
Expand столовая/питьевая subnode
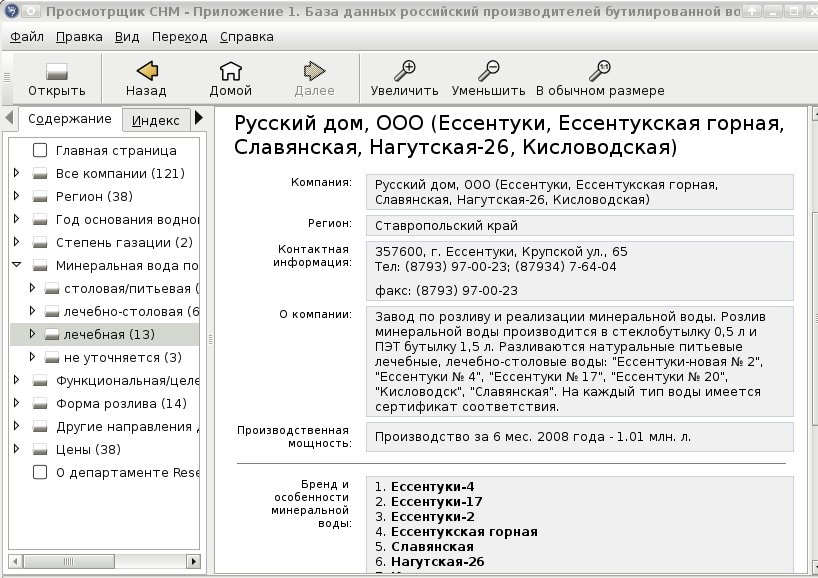click(32, 287)
